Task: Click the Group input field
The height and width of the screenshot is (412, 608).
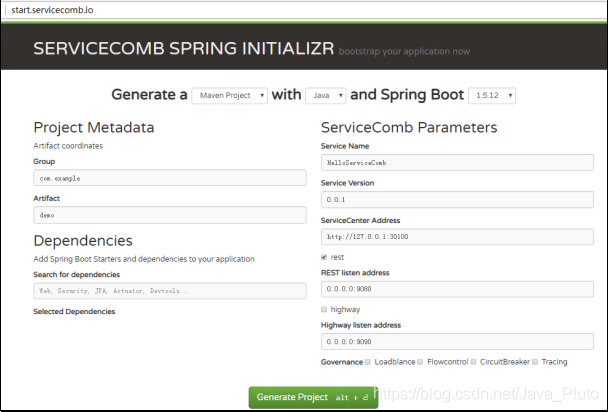Action: click(x=170, y=178)
